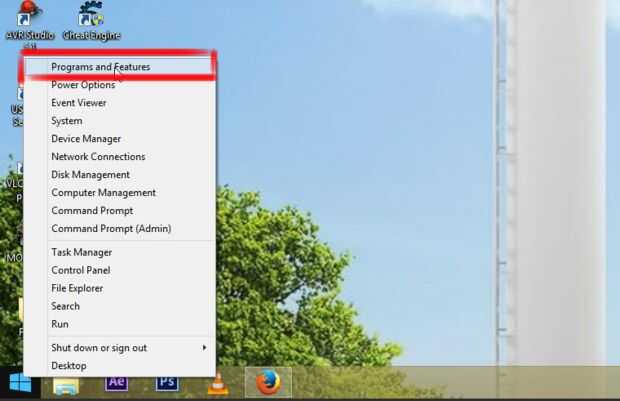Open Event Viewer
The image size is (620, 401).
pos(120,103)
